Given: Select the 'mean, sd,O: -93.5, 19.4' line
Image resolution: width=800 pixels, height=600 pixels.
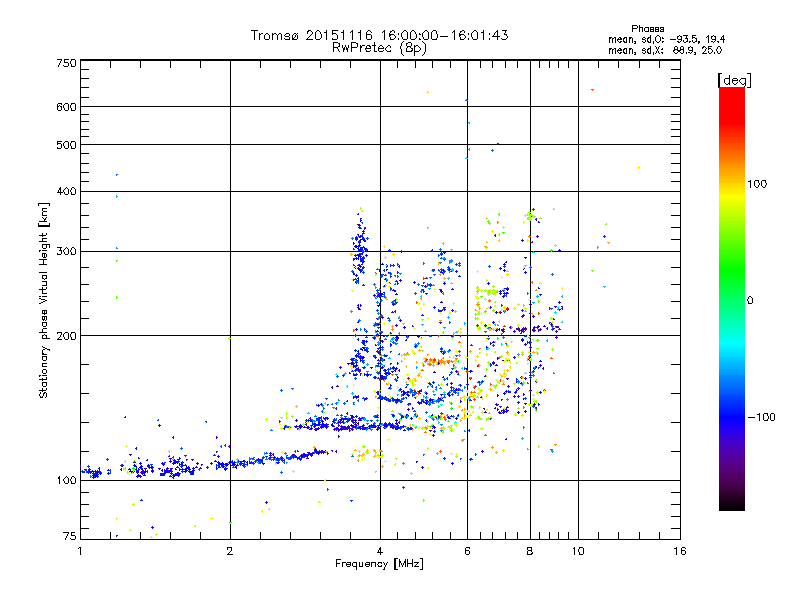Looking at the screenshot, I should 666,40.
